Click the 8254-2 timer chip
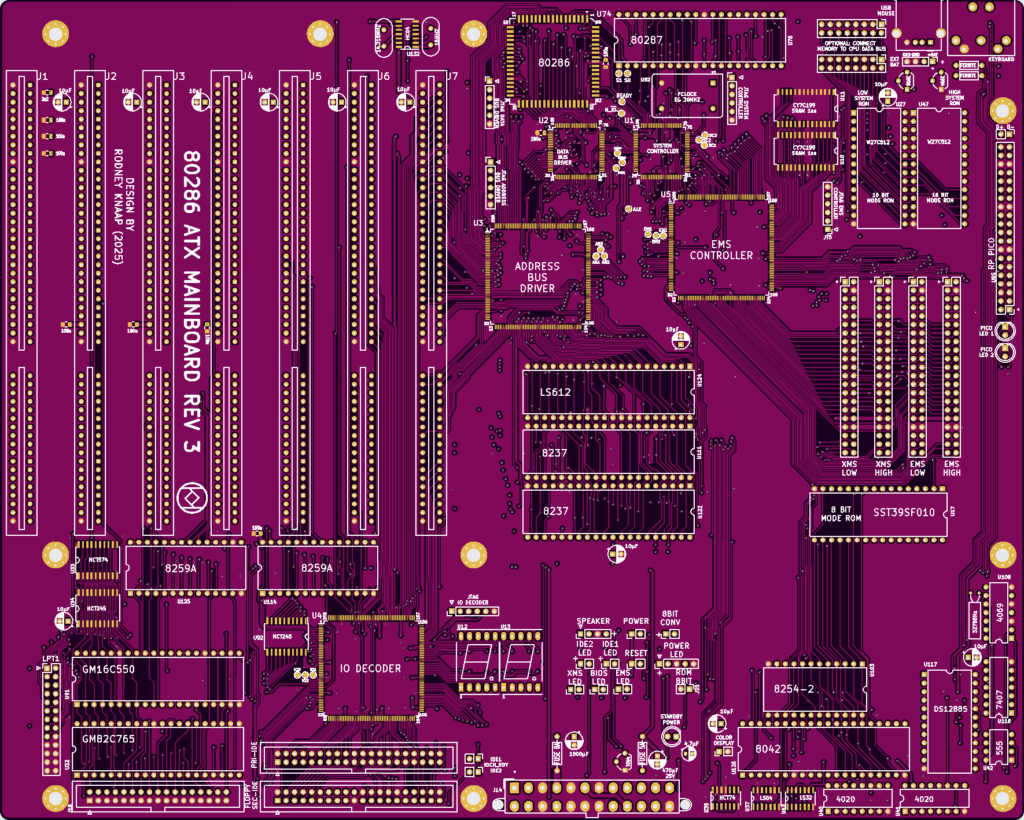This screenshot has height=820, width=1024. point(814,688)
